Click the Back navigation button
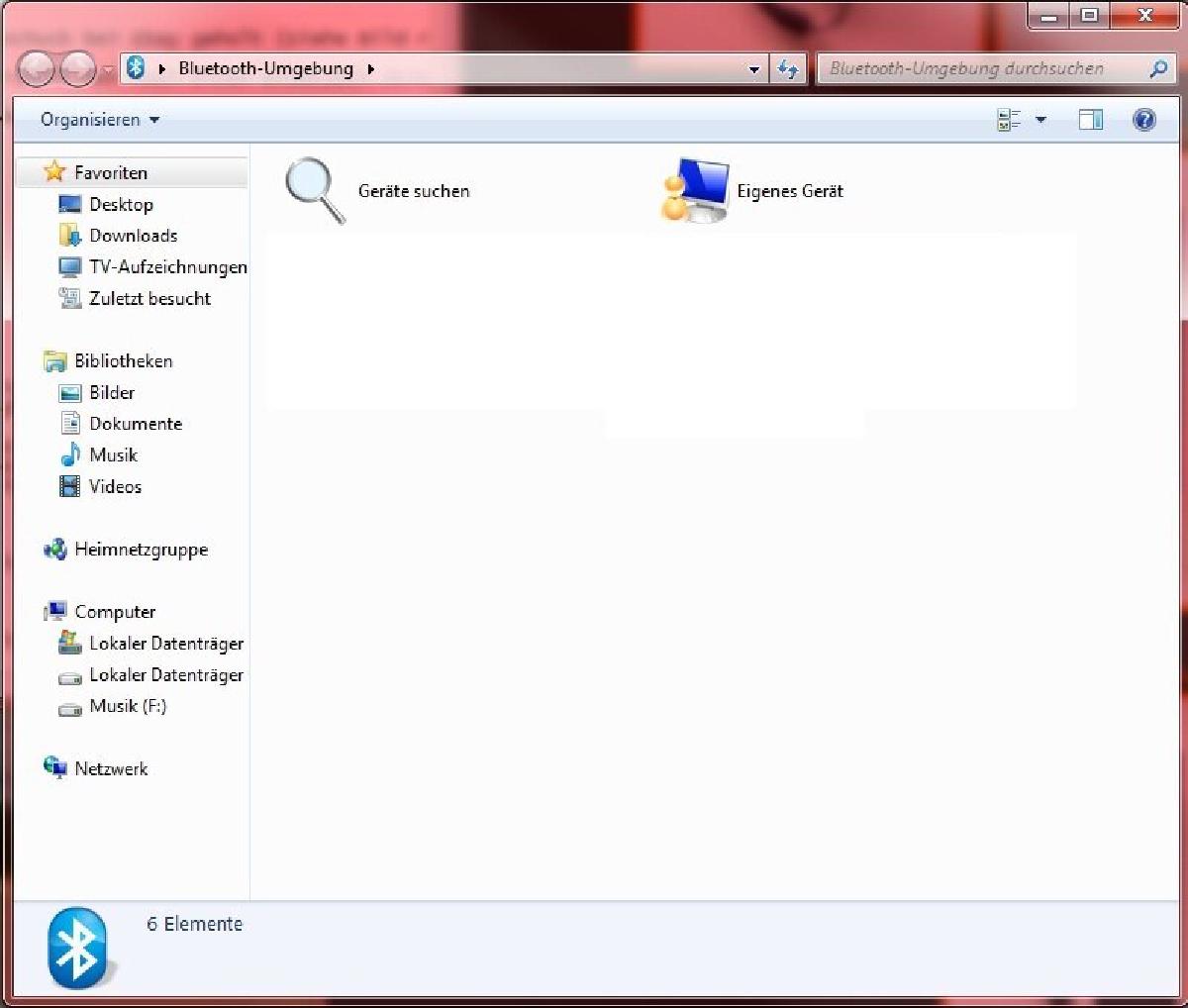The width and height of the screenshot is (1188, 1008). (x=37, y=69)
